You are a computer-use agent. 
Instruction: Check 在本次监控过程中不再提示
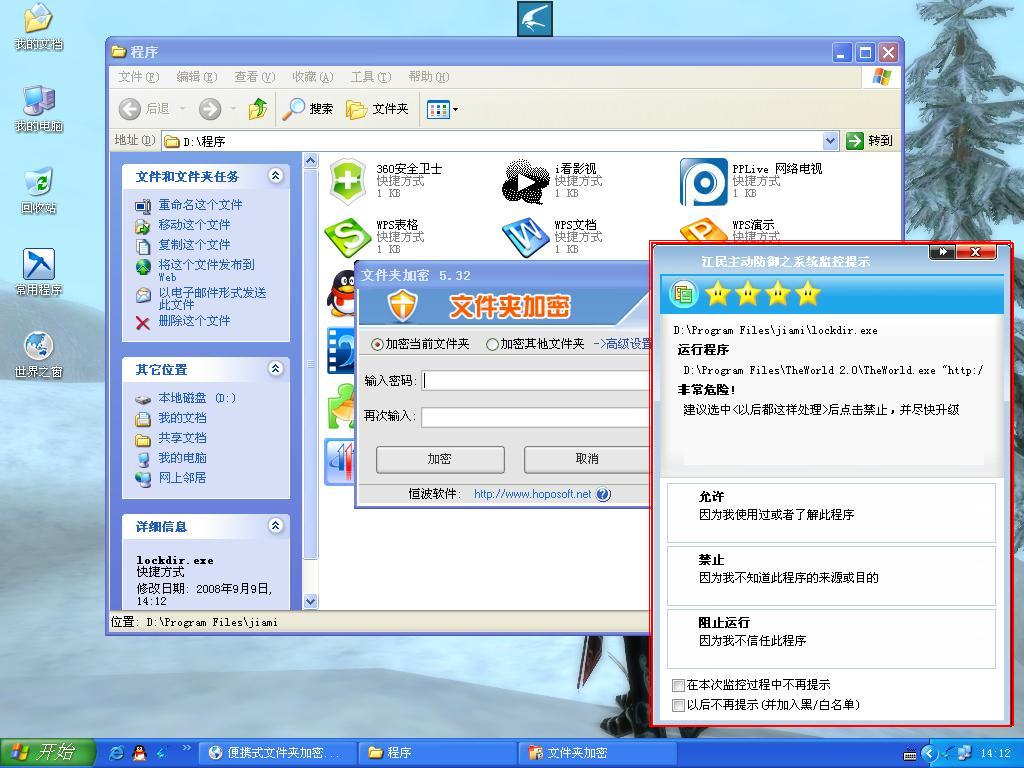pos(678,685)
